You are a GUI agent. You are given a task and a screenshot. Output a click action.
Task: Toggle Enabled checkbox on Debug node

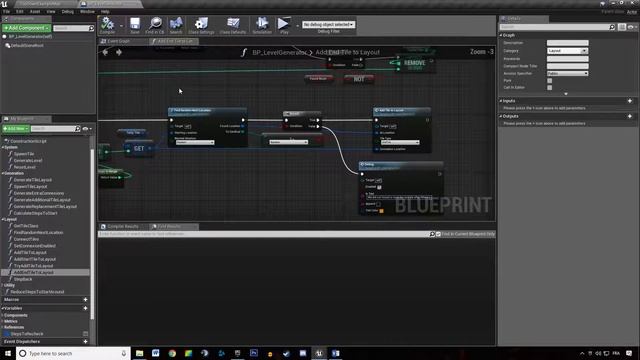tap(379, 187)
